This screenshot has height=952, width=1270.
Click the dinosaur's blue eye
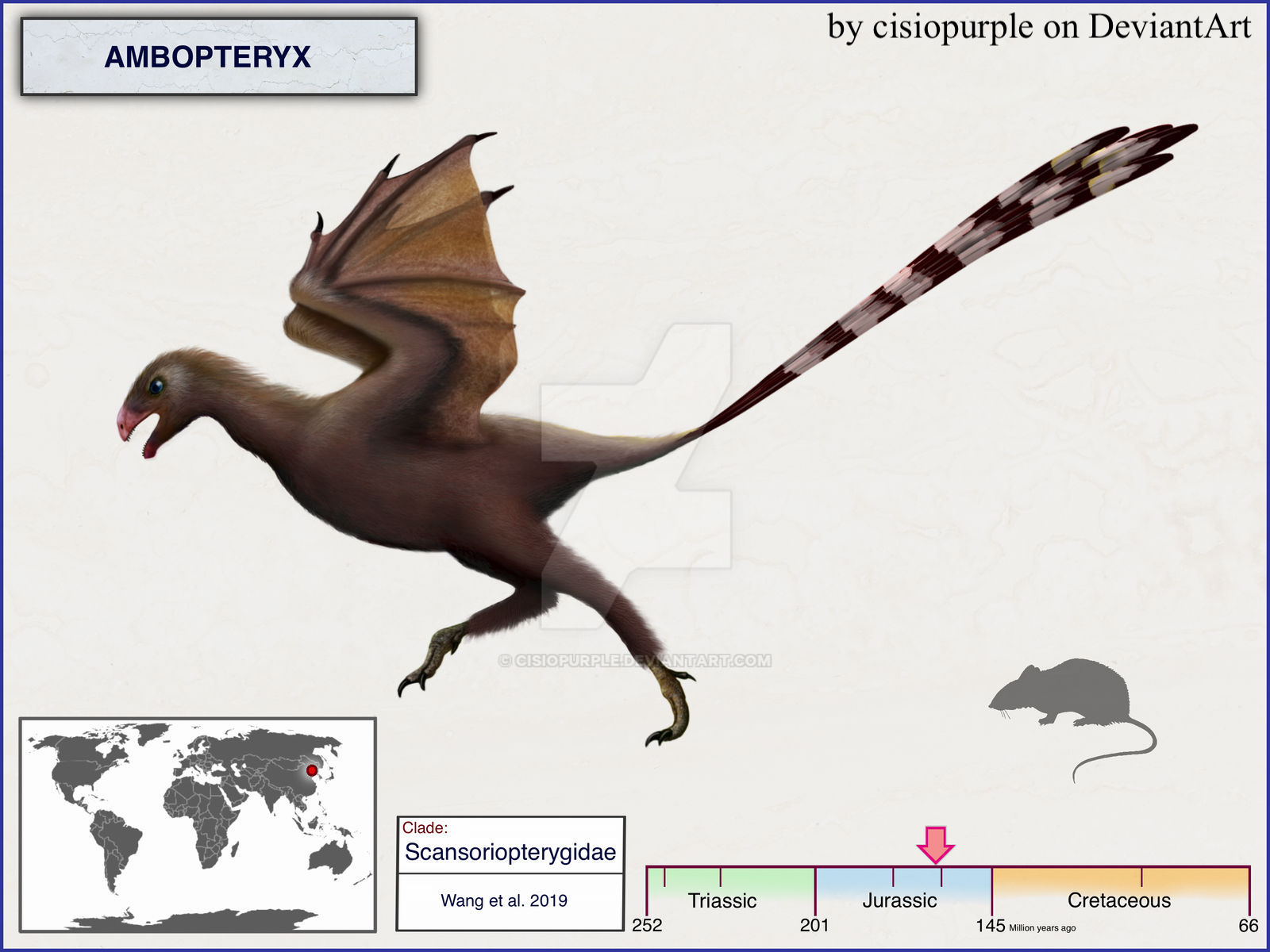tap(156, 386)
